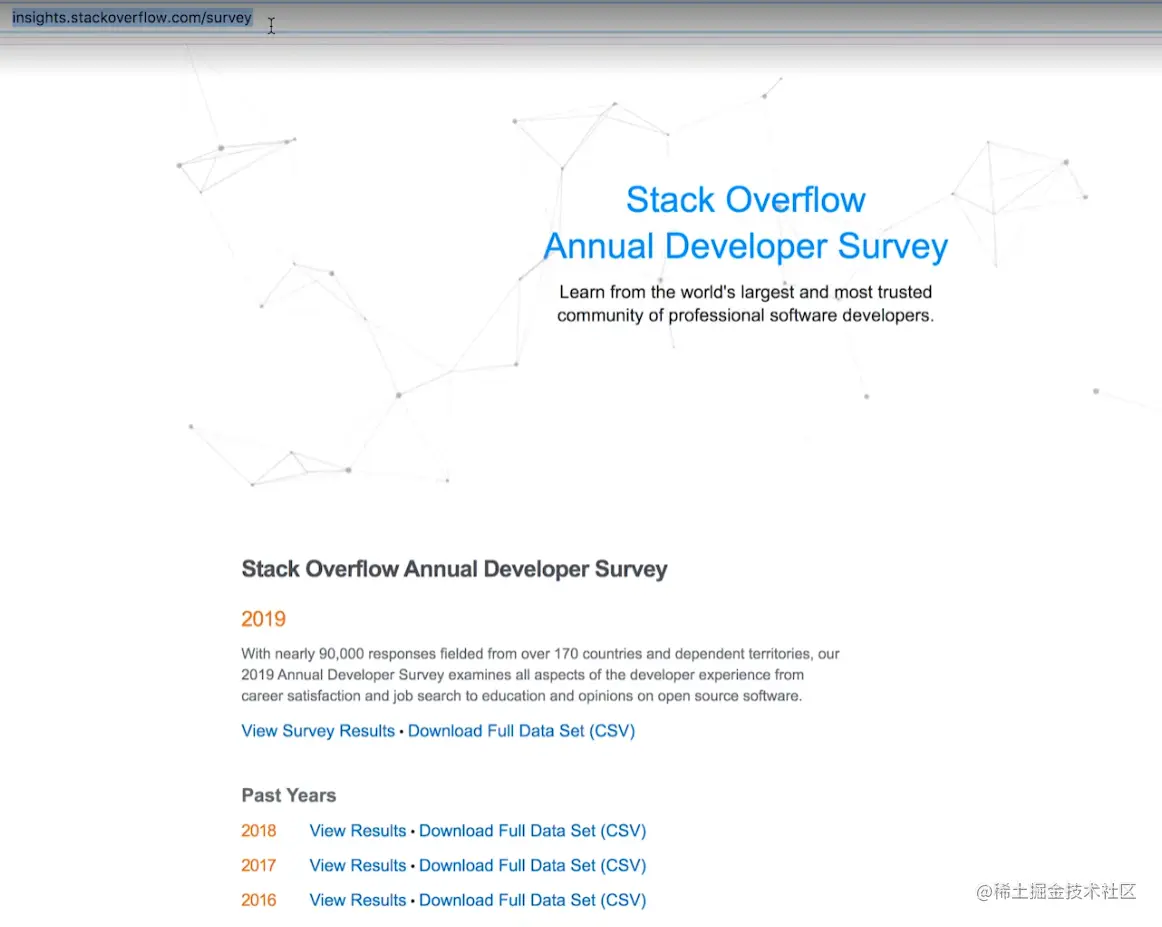
Task: Click the 2017 year label
Action: pos(259,865)
